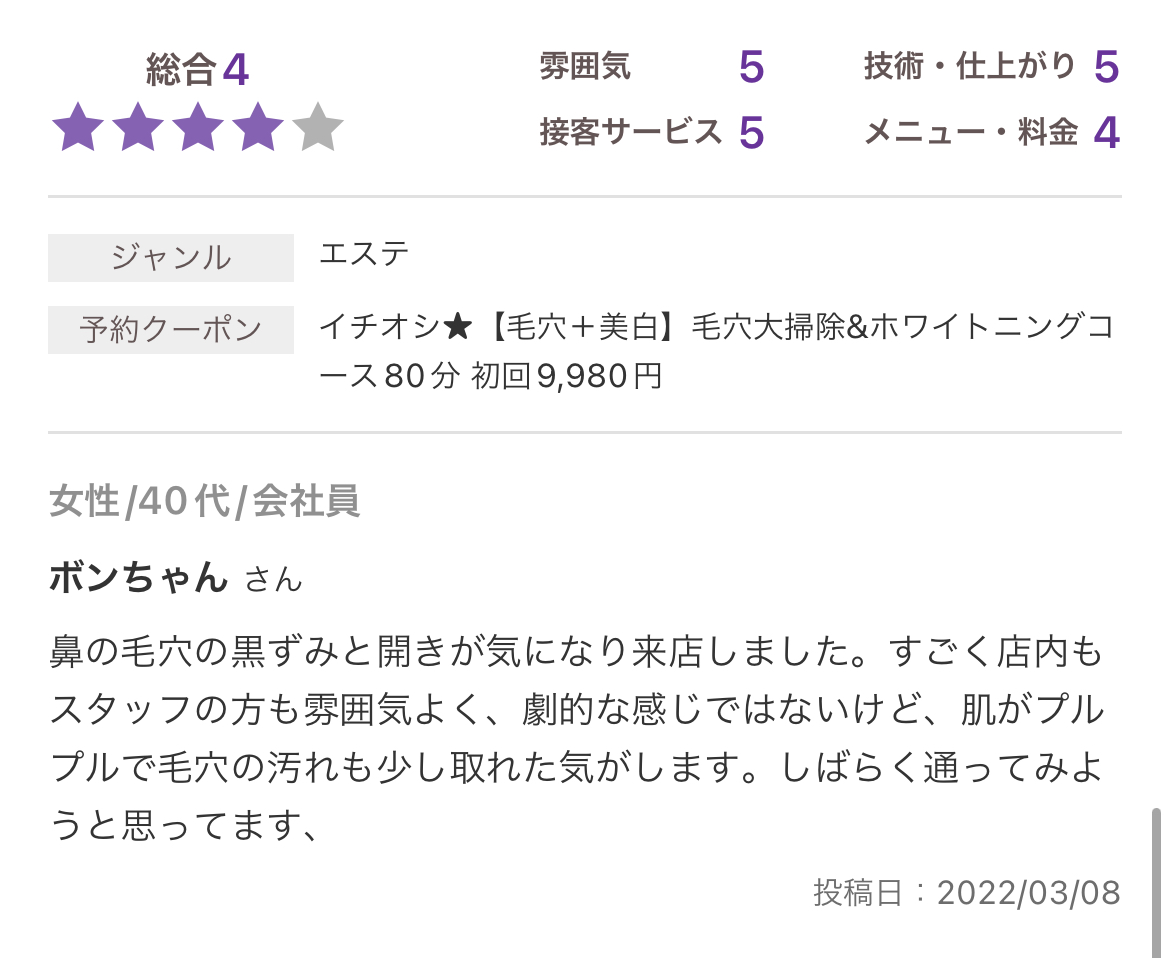Image resolution: width=1170 pixels, height=958 pixels.
Task: Click the 女性/40代/会社員 reviewer attributes
Action: 205,501
